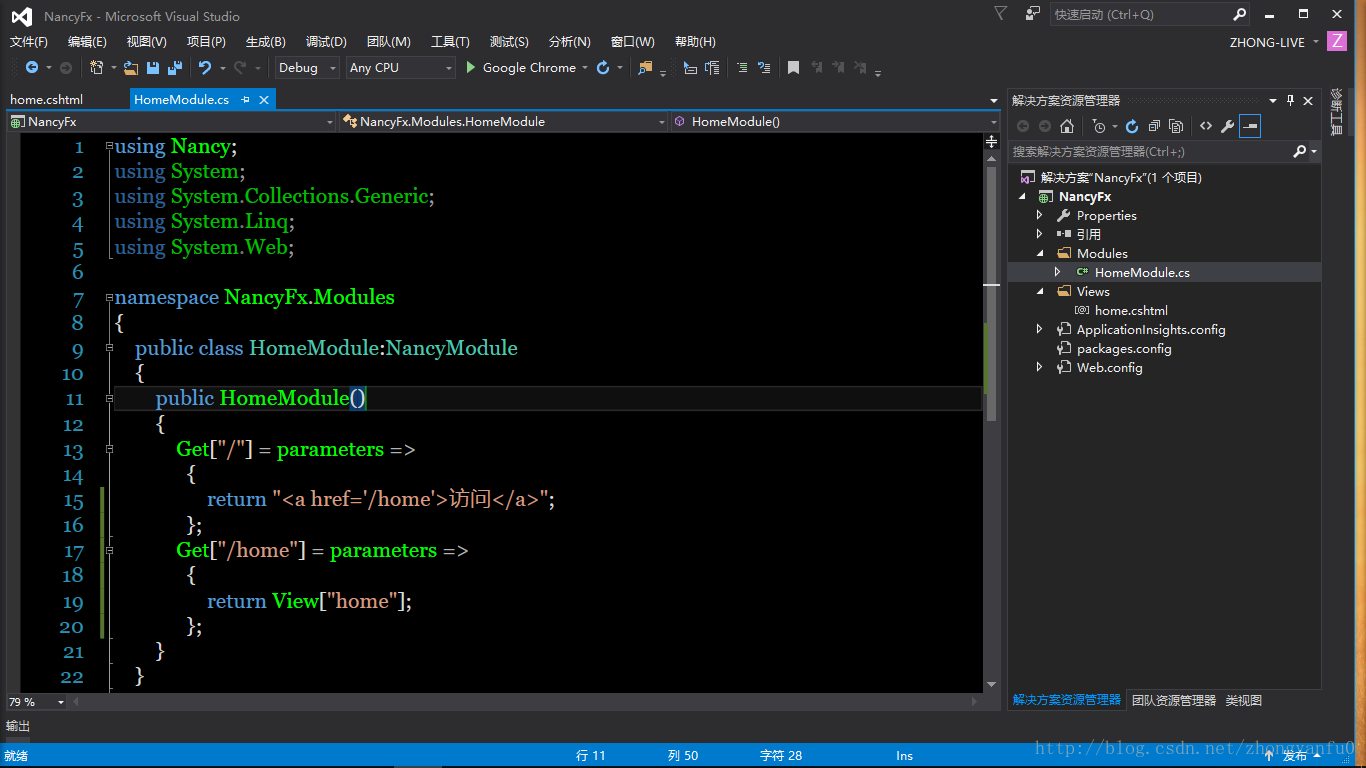Switch to the home.cshtml editor tab
This screenshot has width=1366, height=768.
click(x=47, y=100)
